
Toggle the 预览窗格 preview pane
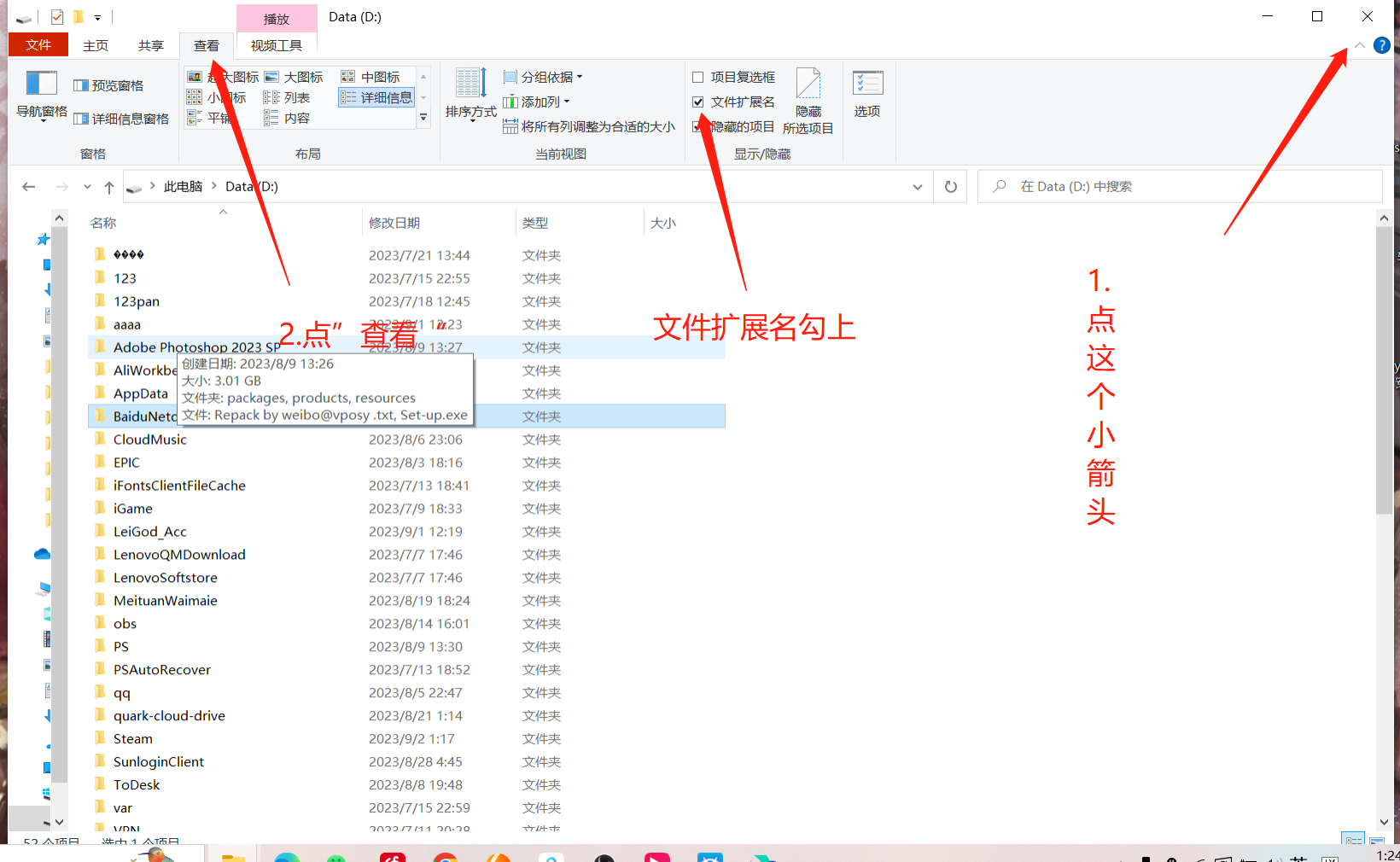click(108, 85)
